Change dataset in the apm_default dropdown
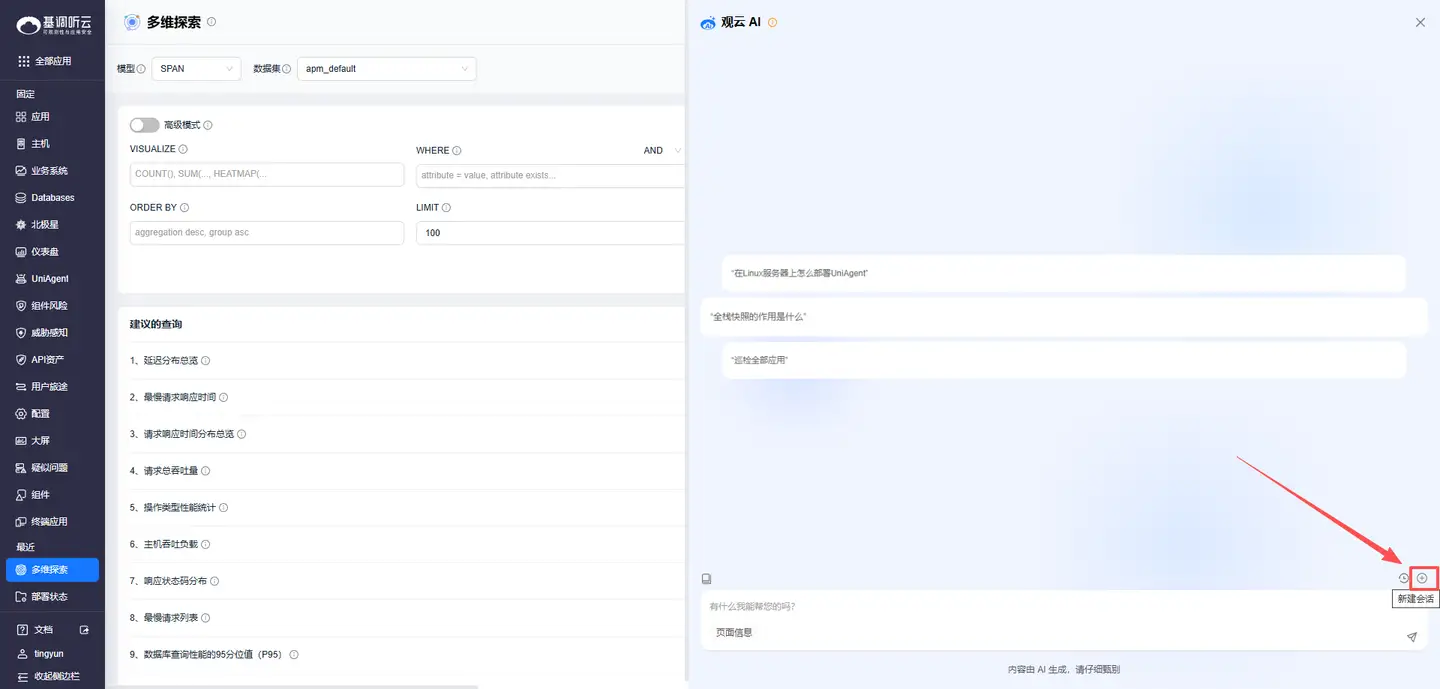The width and height of the screenshot is (1440, 689). pyautogui.click(x=386, y=68)
